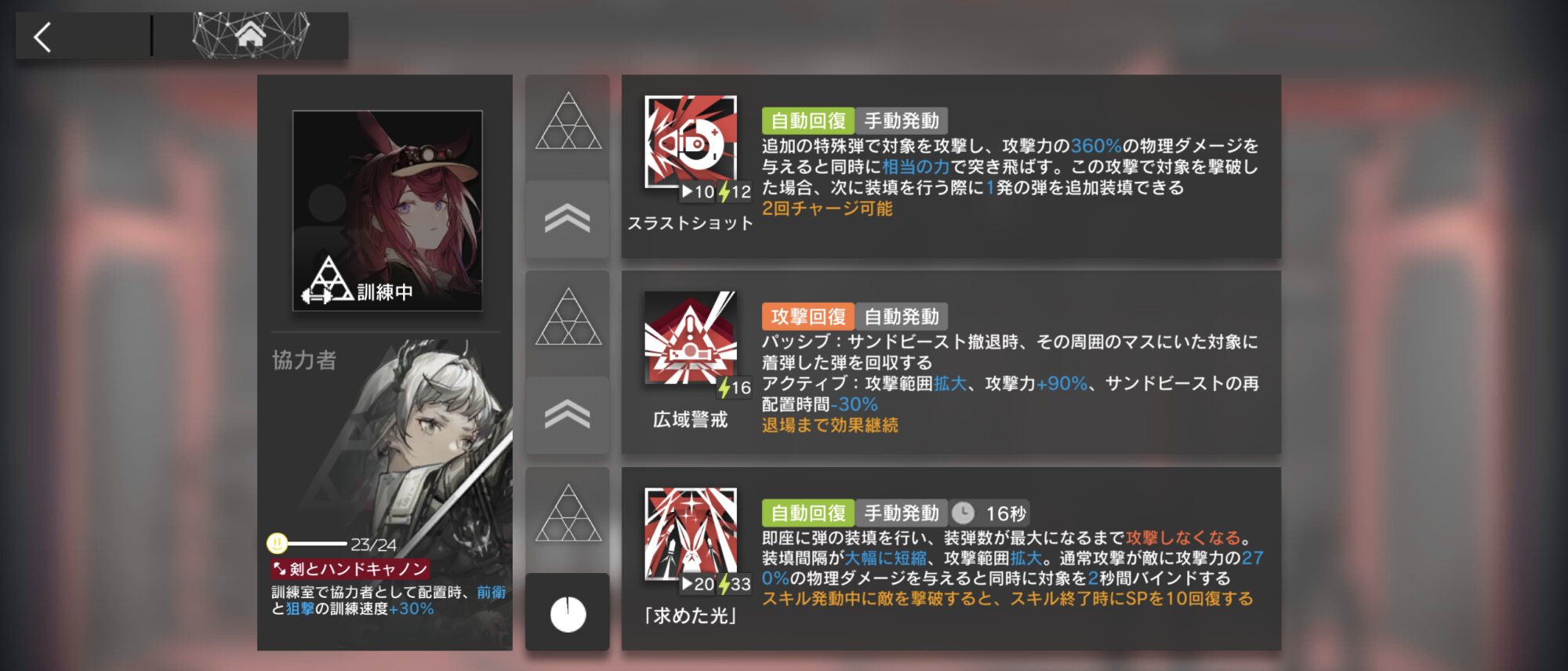Open the trainee operator portrait (訓練中)
Screen dimensions: 1568x671
[387, 210]
